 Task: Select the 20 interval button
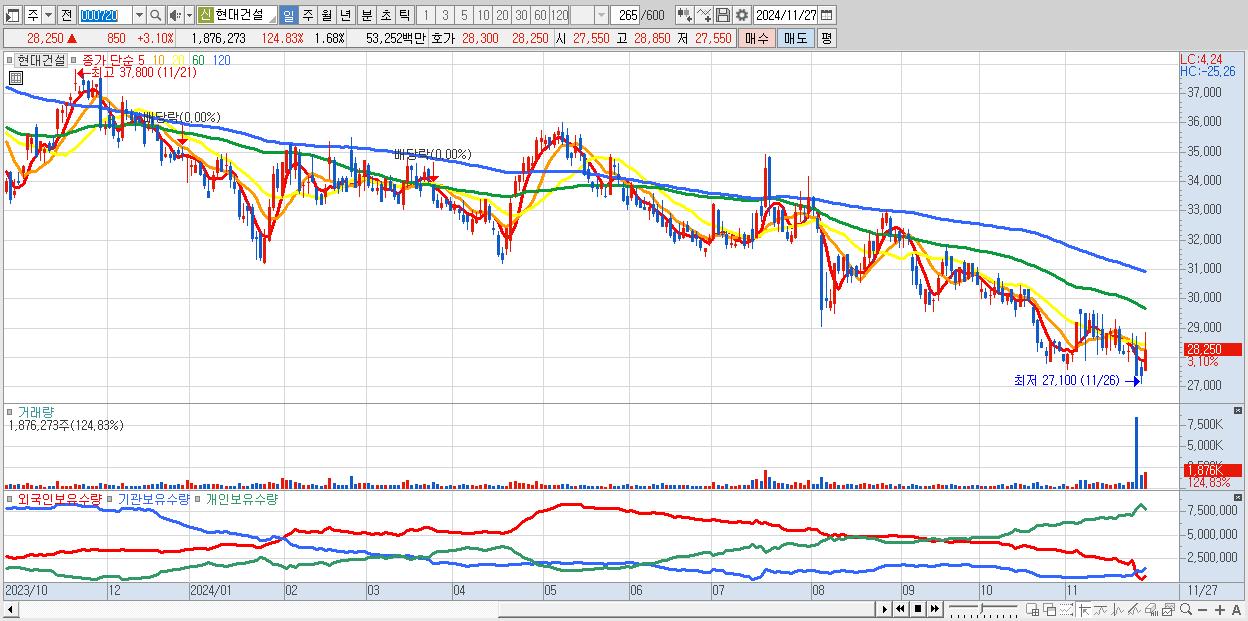pos(502,15)
